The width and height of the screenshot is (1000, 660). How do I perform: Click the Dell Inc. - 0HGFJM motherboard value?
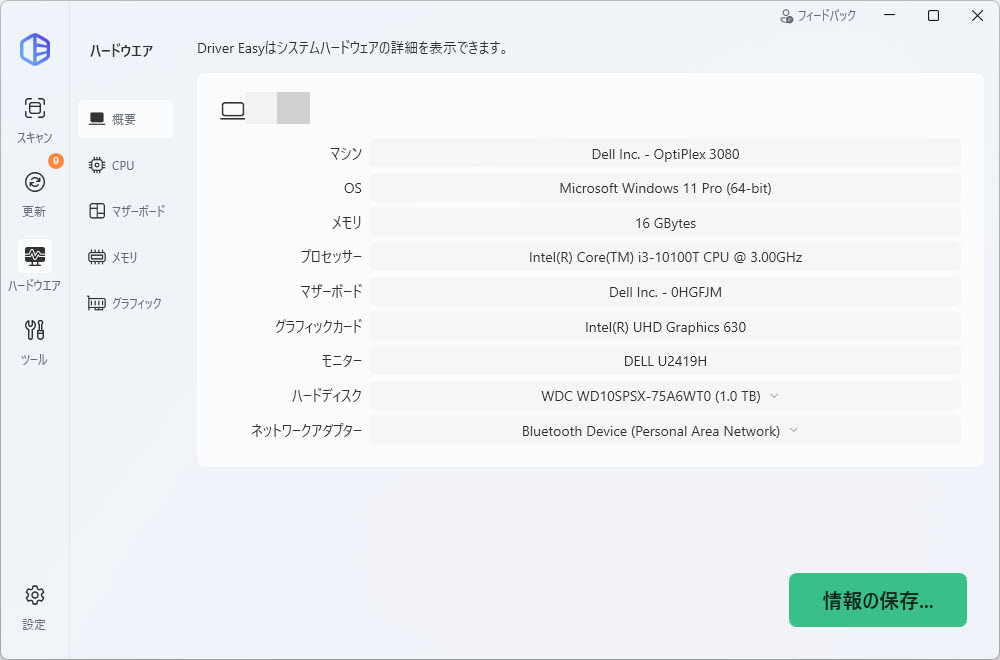(665, 292)
